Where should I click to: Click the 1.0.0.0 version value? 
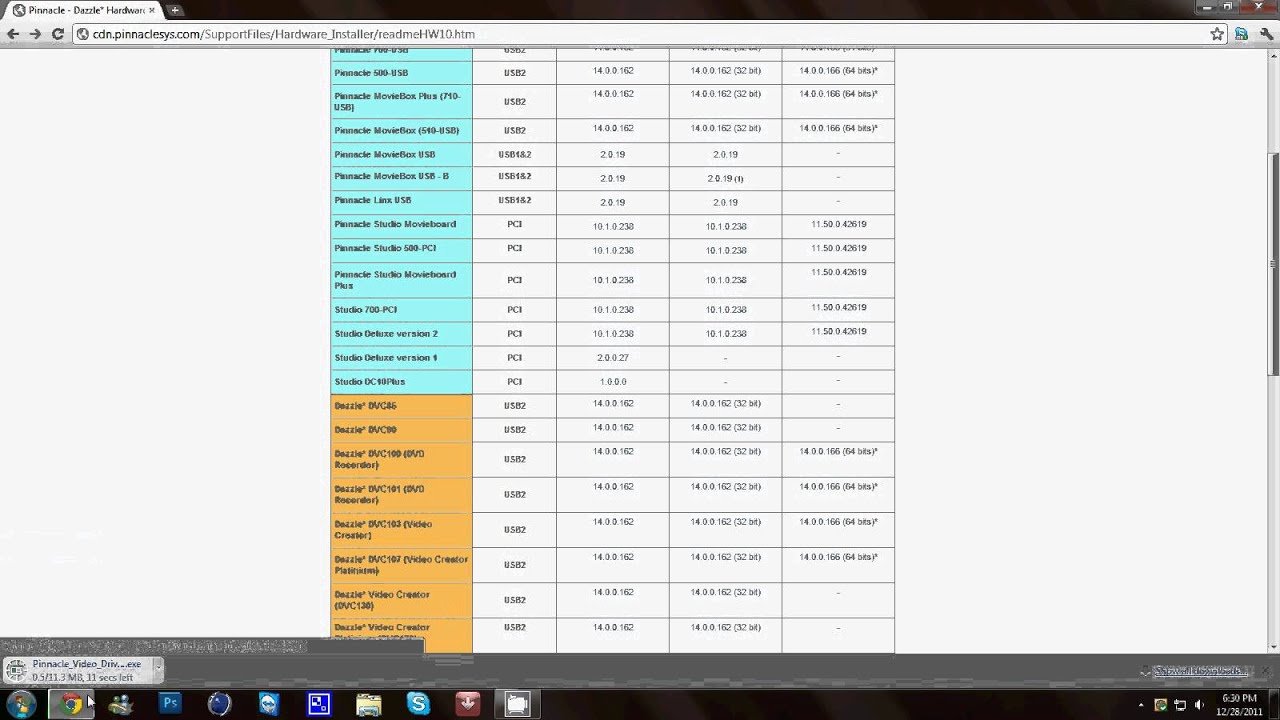613,382
